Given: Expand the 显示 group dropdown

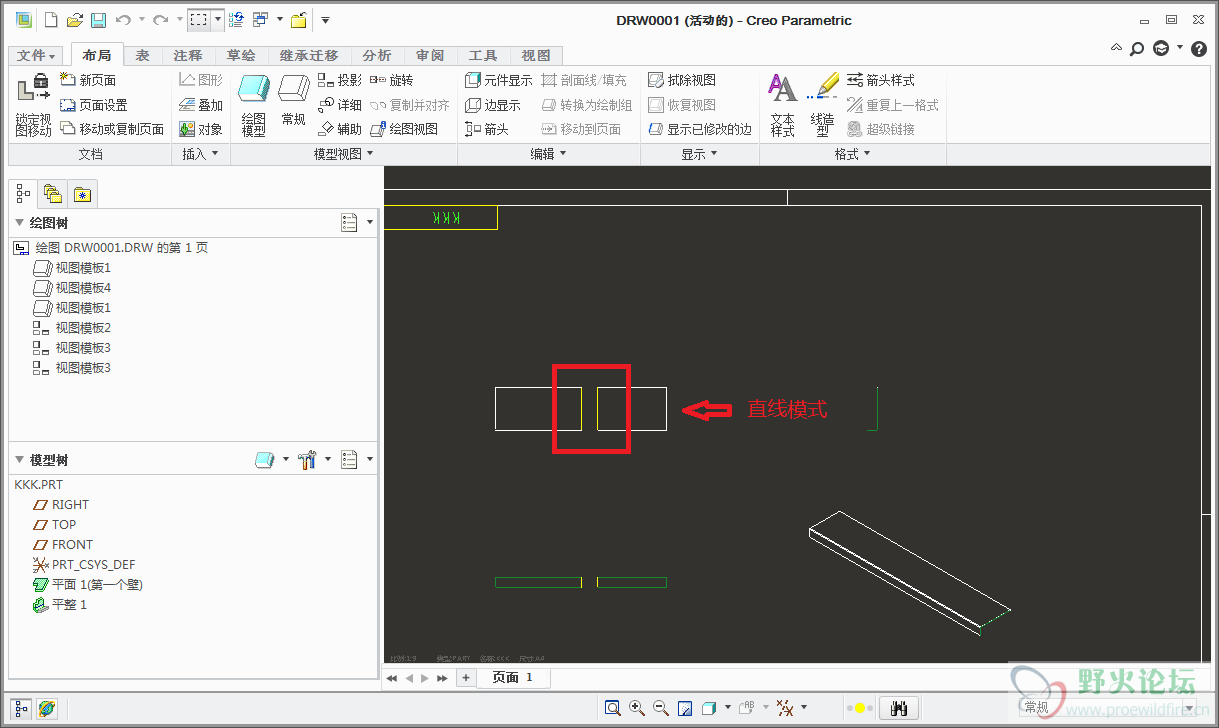Looking at the screenshot, I should point(700,154).
